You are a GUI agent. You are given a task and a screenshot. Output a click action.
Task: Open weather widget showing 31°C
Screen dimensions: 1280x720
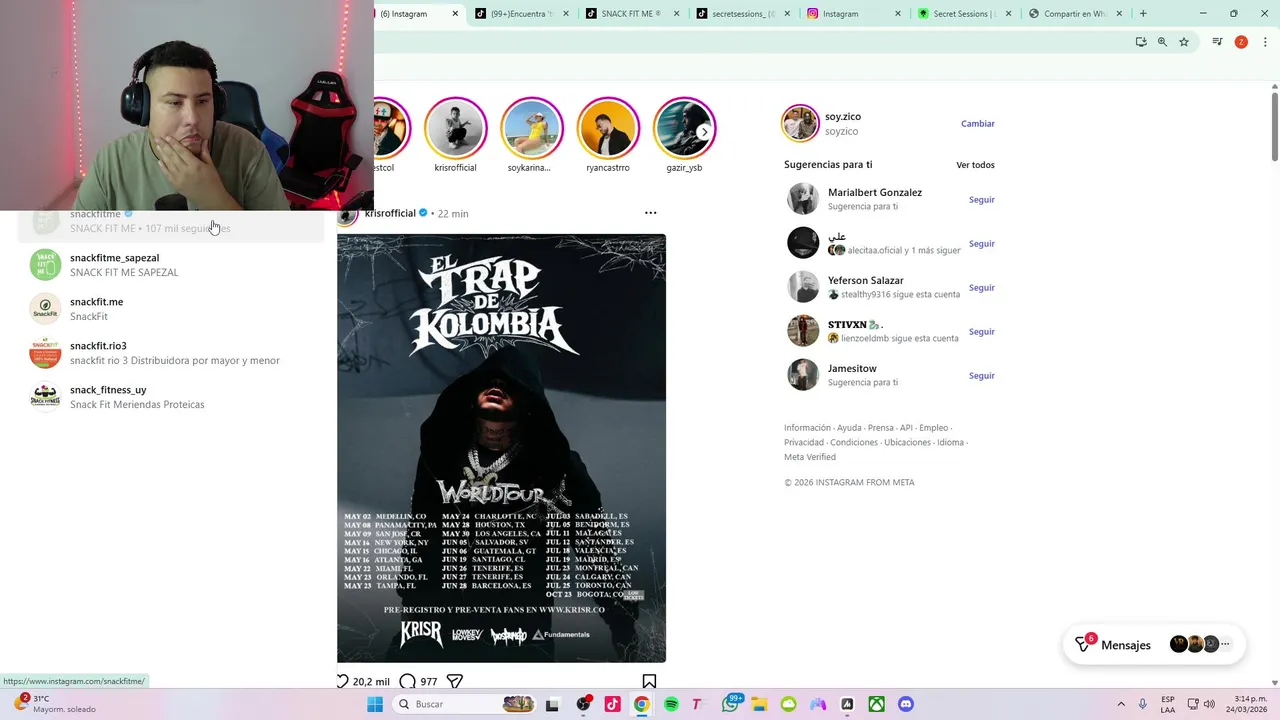pyautogui.click(x=55, y=704)
